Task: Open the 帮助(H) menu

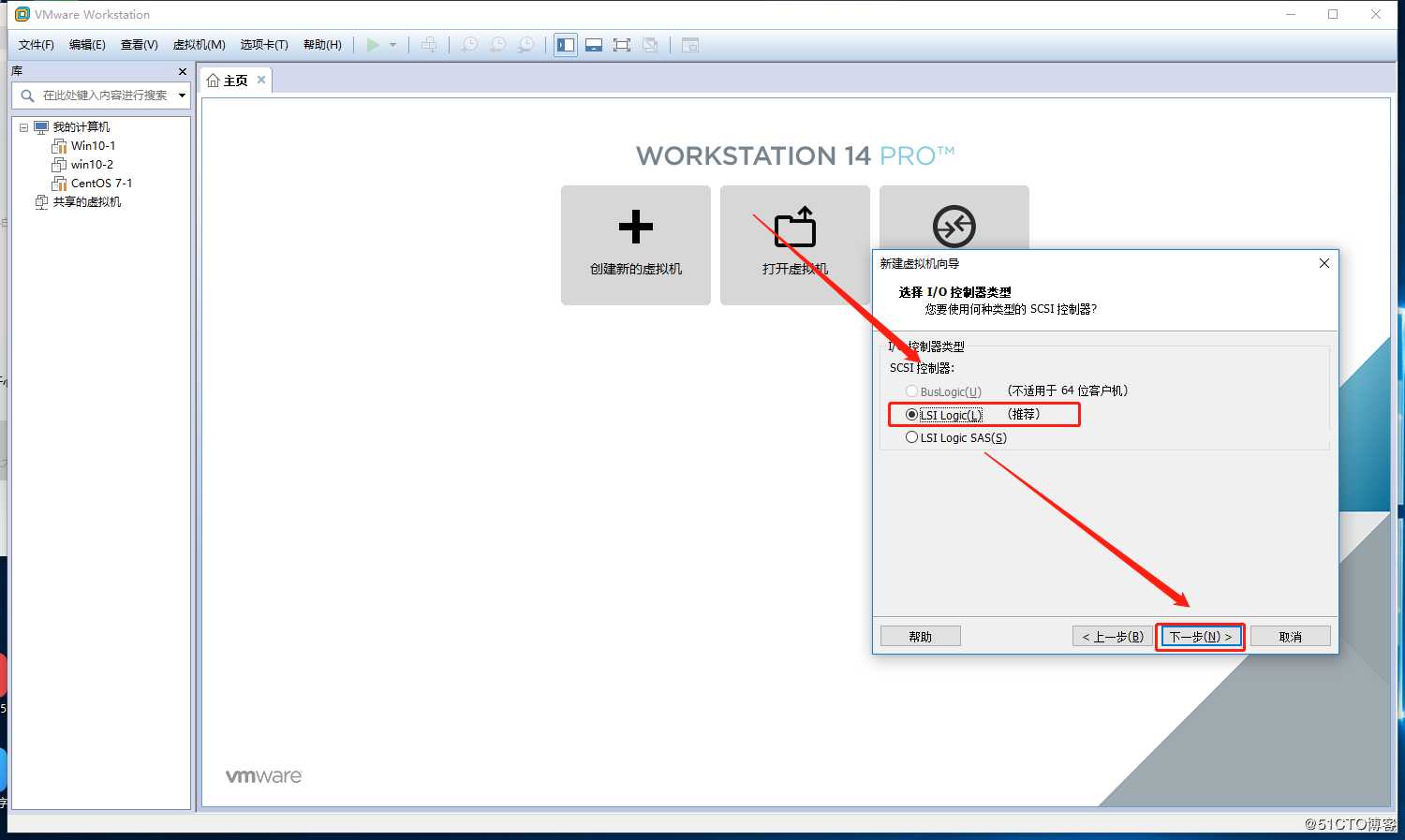Action: [x=322, y=45]
